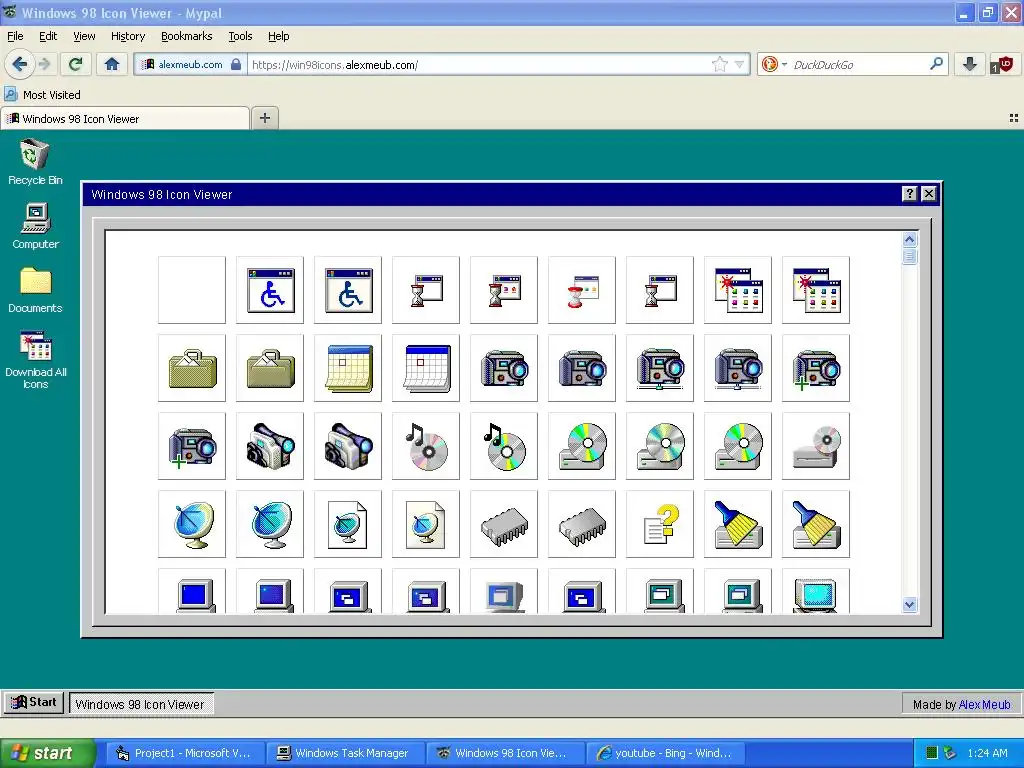The image size is (1024, 768).
Task: Click the hourglass window icon after the accessibility icons
Action: pos(426,290)
